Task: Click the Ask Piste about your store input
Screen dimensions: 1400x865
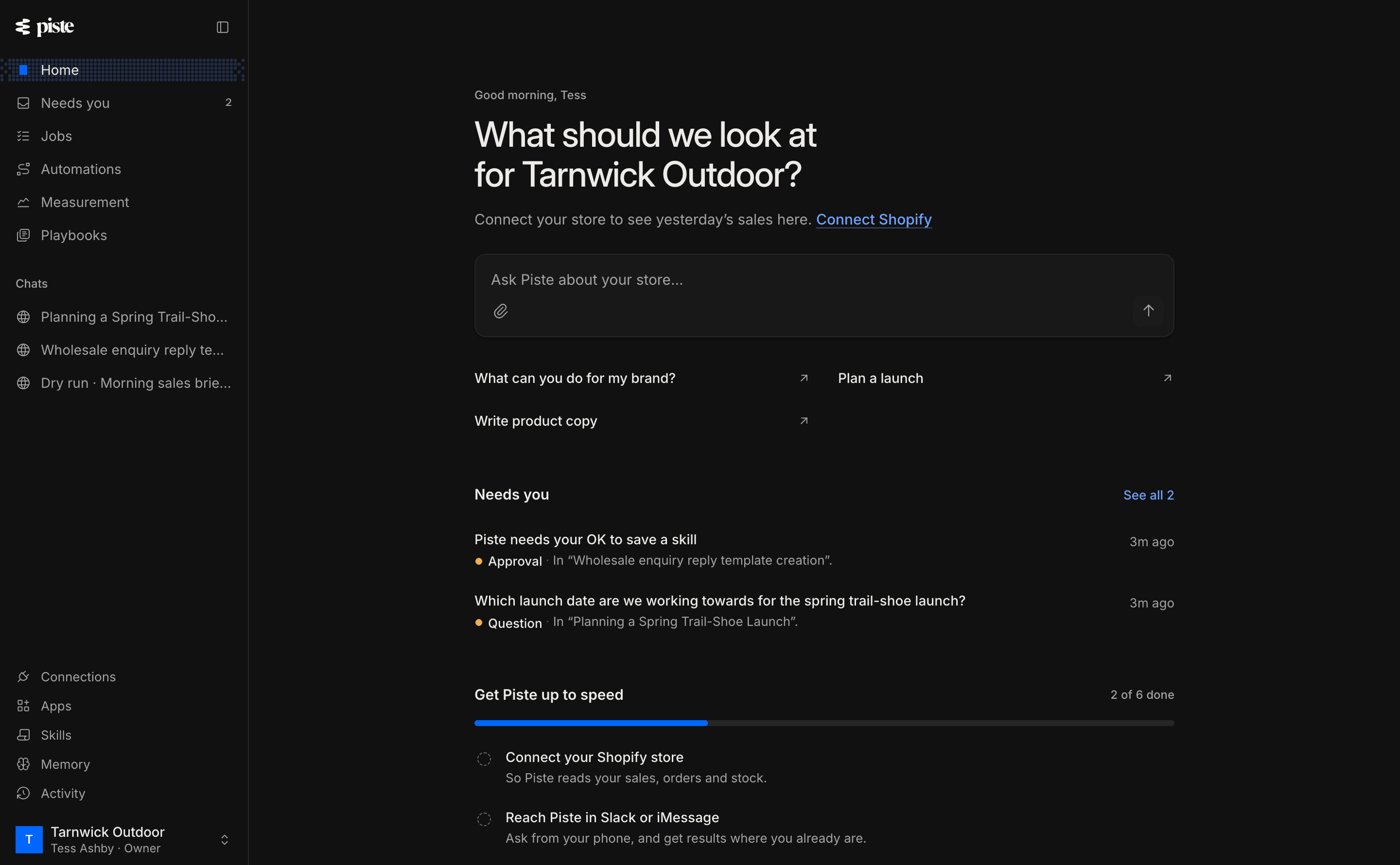Action: (824, 280)
